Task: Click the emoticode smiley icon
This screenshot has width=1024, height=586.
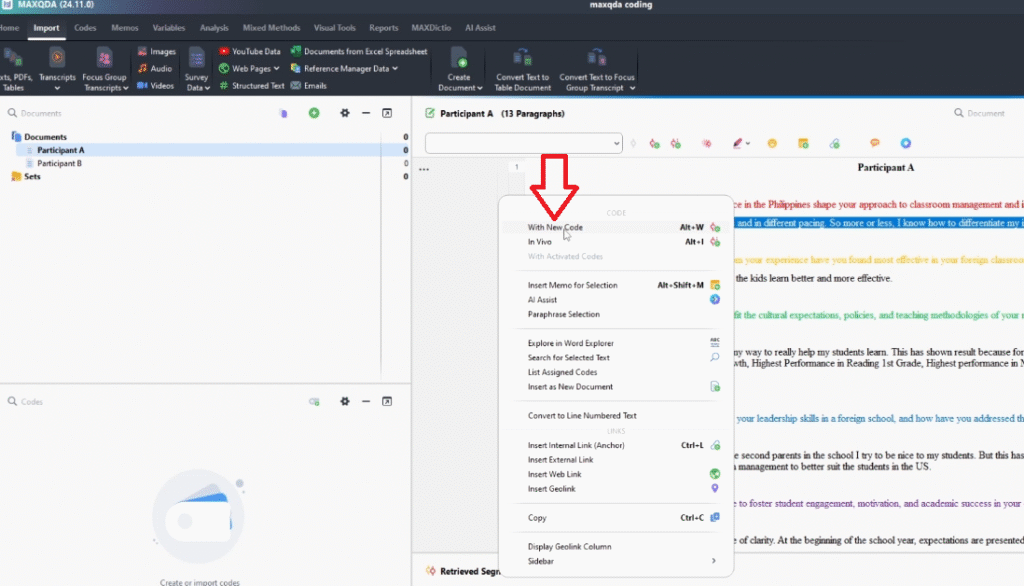Action: click(772, 144)
